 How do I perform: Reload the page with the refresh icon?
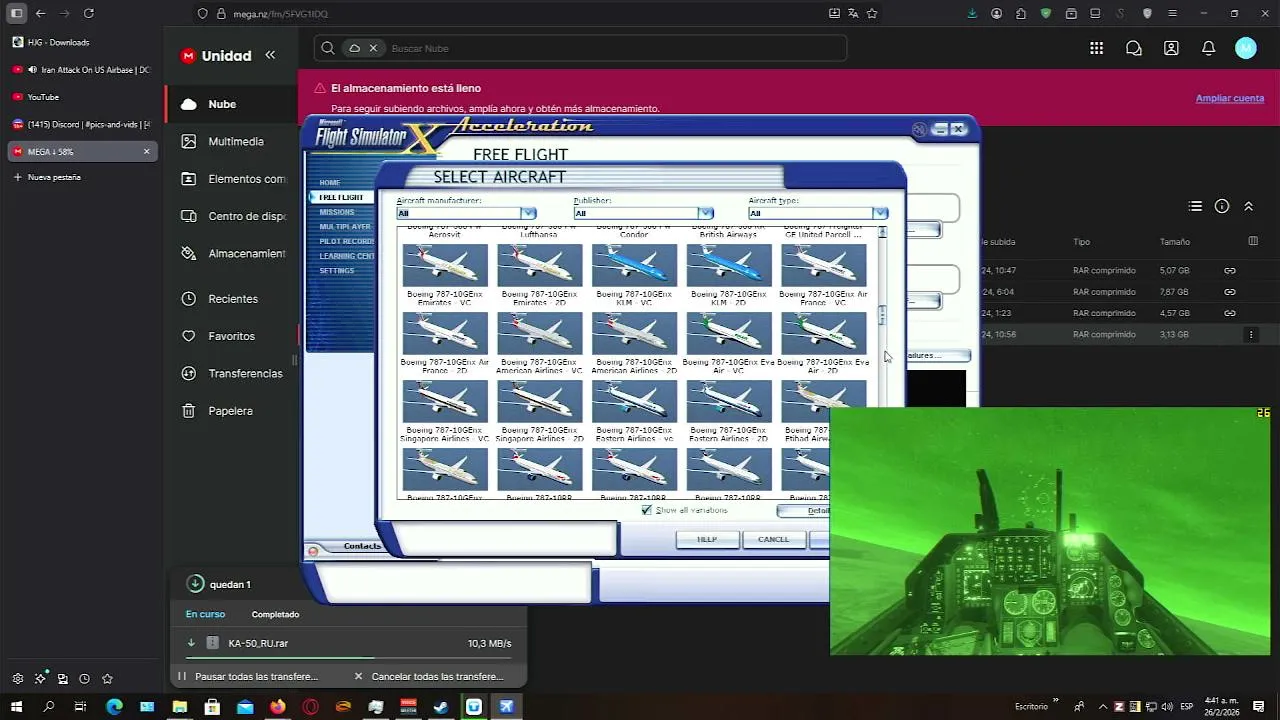[89, 13]
